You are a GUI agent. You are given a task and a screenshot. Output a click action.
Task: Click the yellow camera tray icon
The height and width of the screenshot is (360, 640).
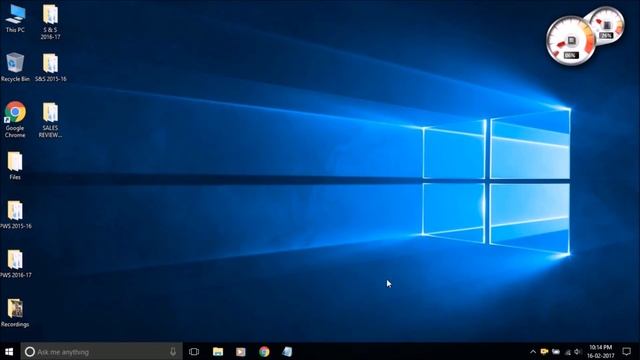pos(544,352)
